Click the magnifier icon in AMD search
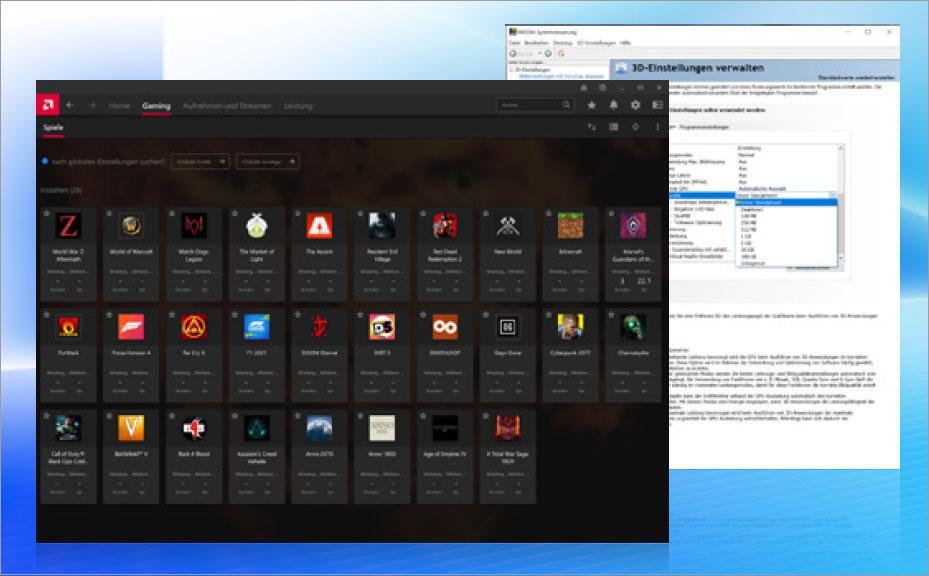 [566, 105]
